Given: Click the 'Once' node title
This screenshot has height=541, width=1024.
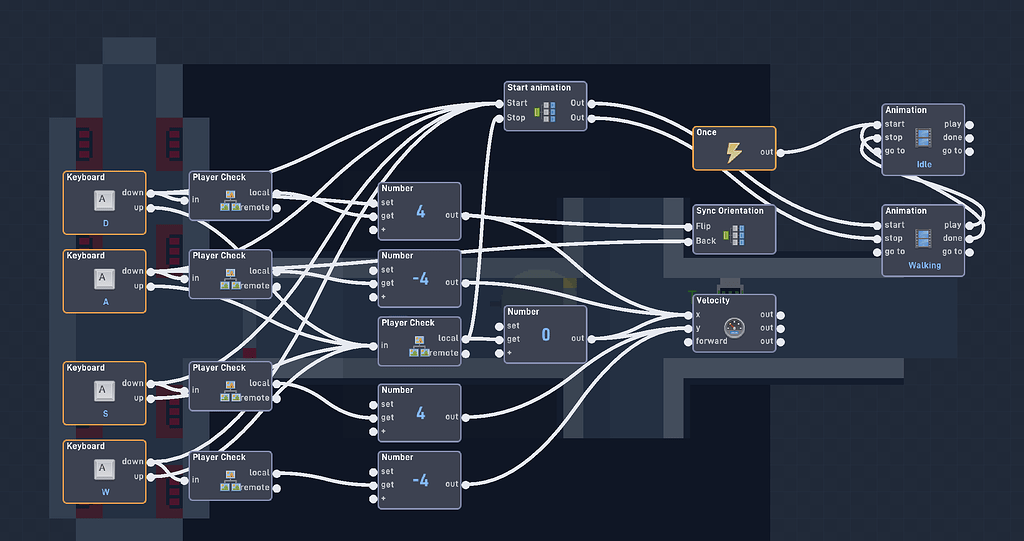Looking at the screenshot, I should [706, 132].
